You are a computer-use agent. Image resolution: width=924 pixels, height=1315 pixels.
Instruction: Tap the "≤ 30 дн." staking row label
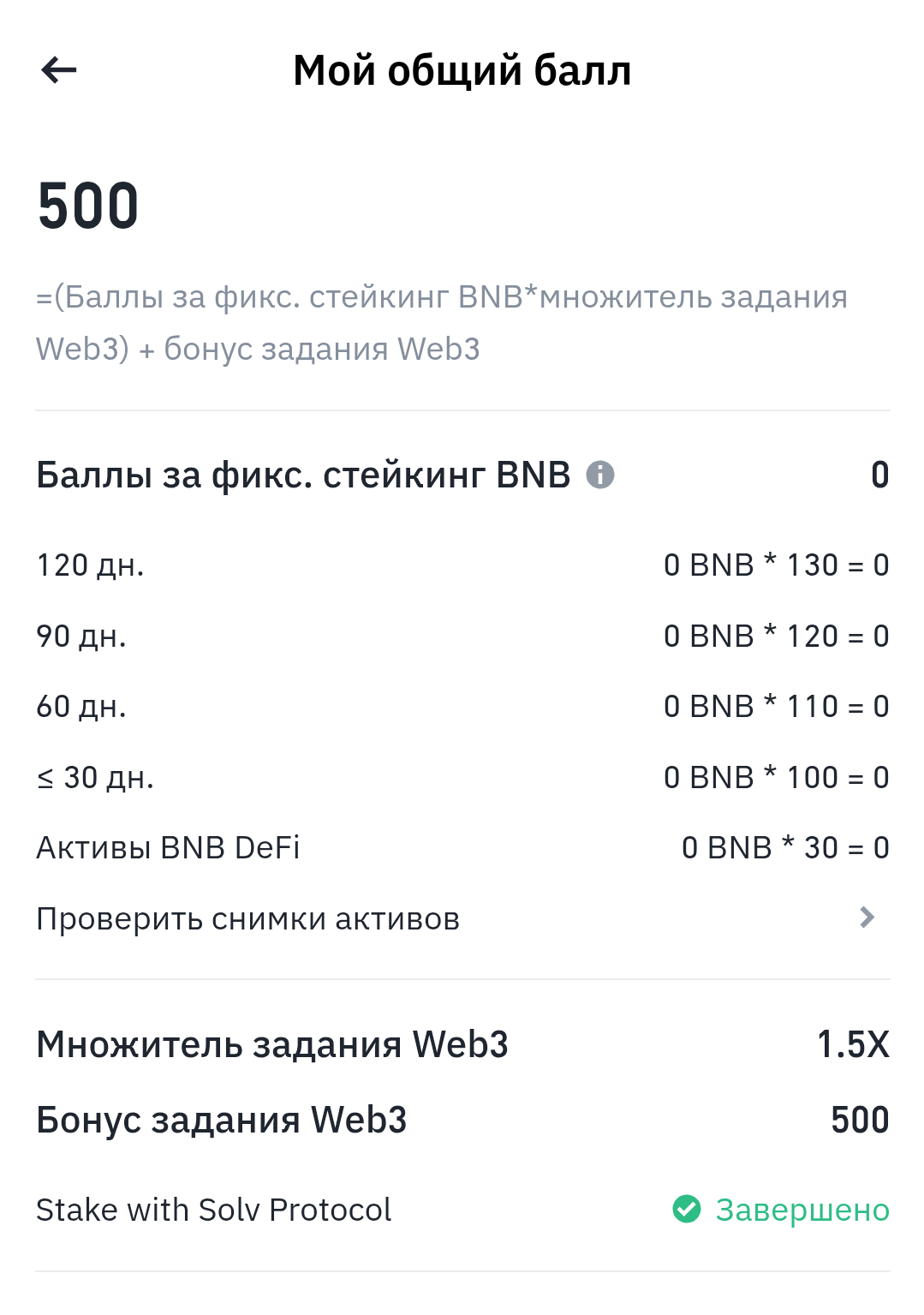[x=95, y=778]
